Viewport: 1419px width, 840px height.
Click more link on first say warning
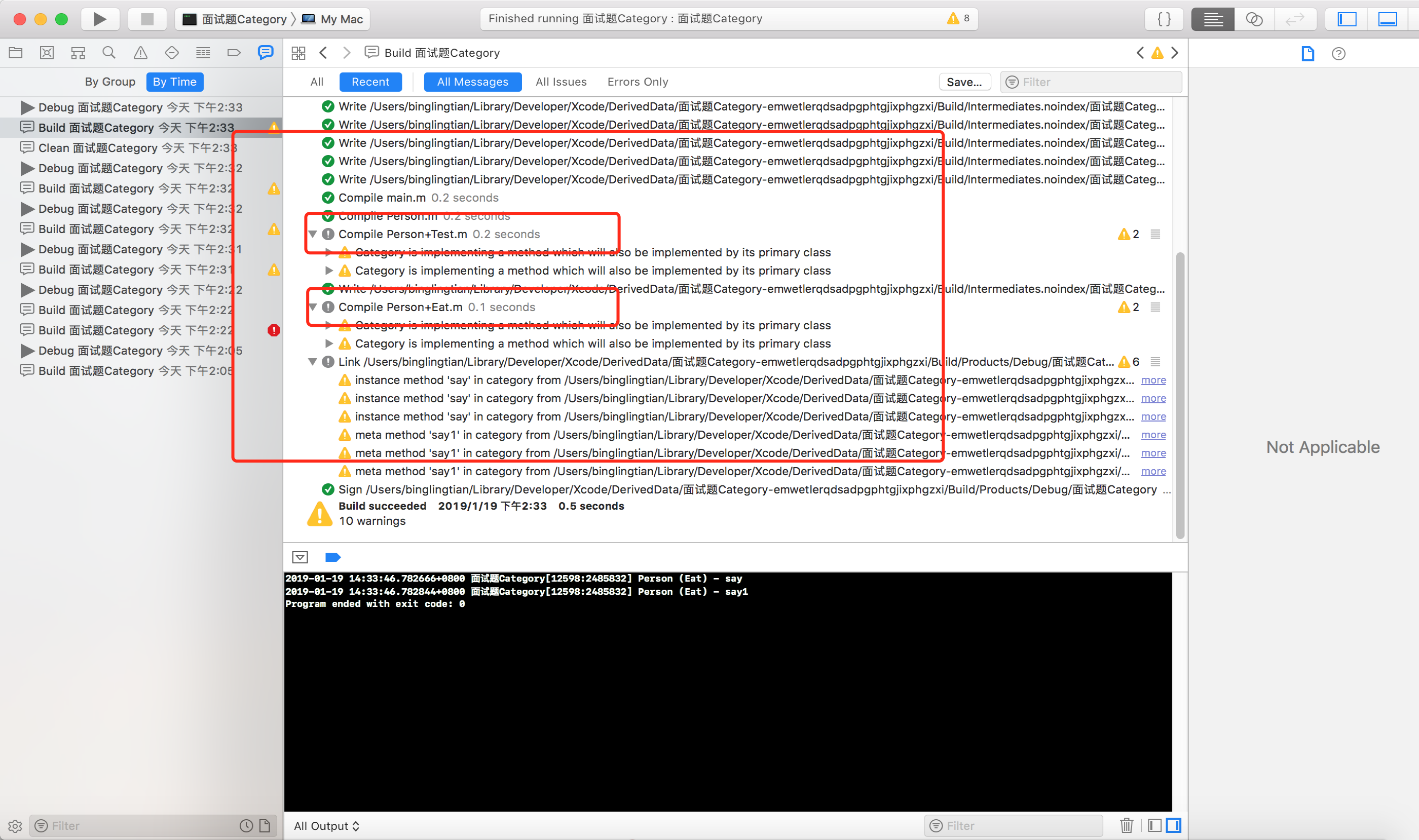pyautogui.click(x=1153, y=380)
